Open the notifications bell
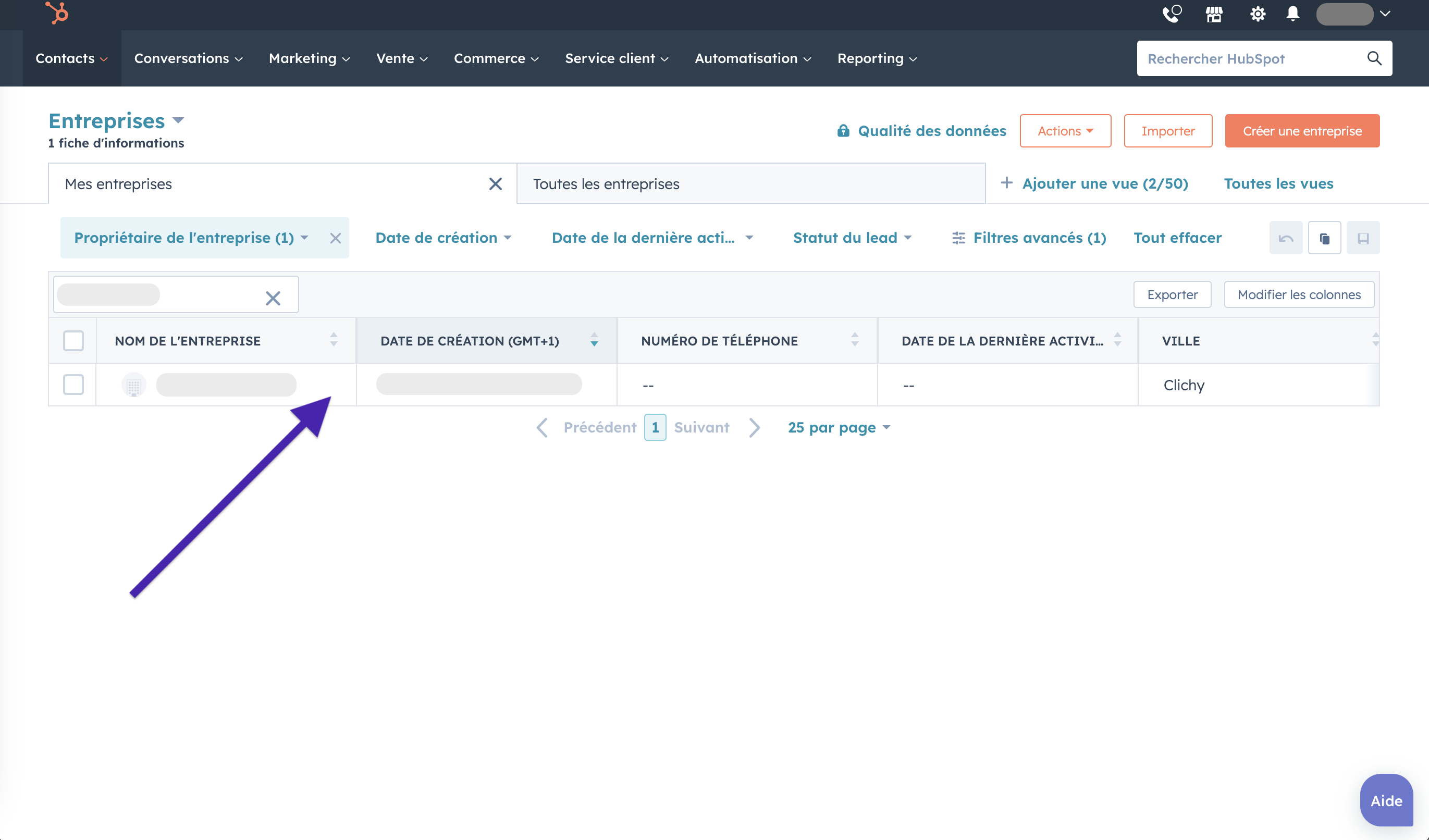1429x840 pixels. point(1292,14)
